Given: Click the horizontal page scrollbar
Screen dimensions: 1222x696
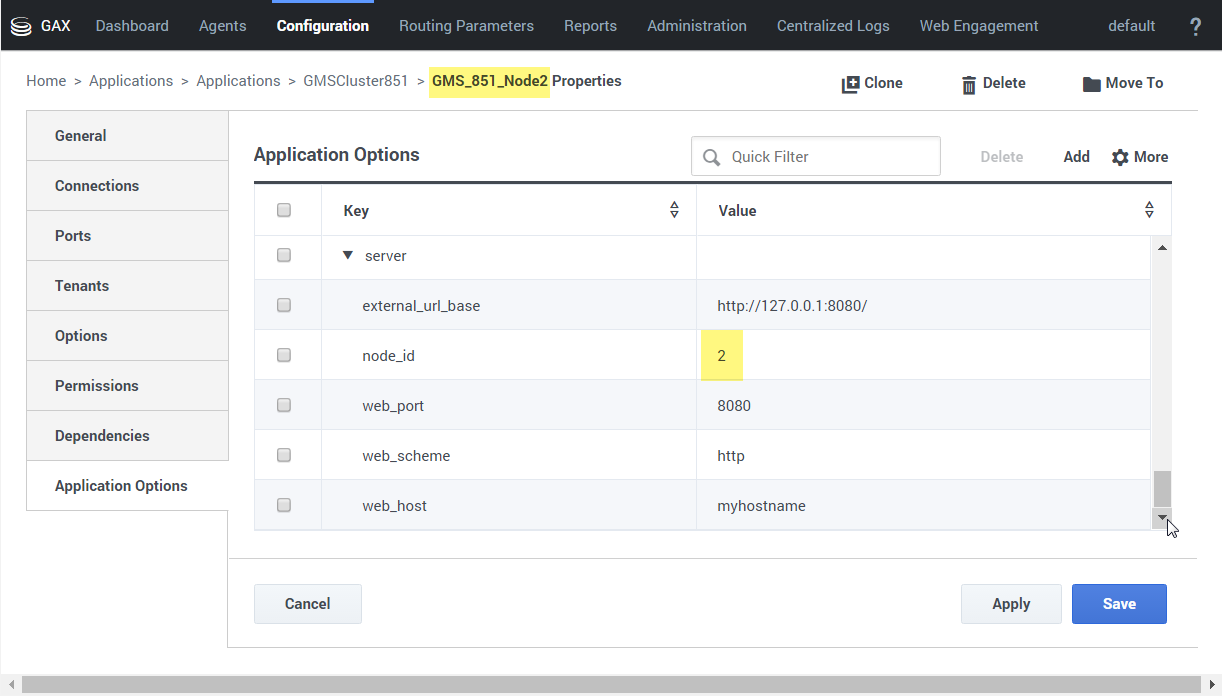Looking at the screenshot, I should pyautogui.click(x=610, y=685).
